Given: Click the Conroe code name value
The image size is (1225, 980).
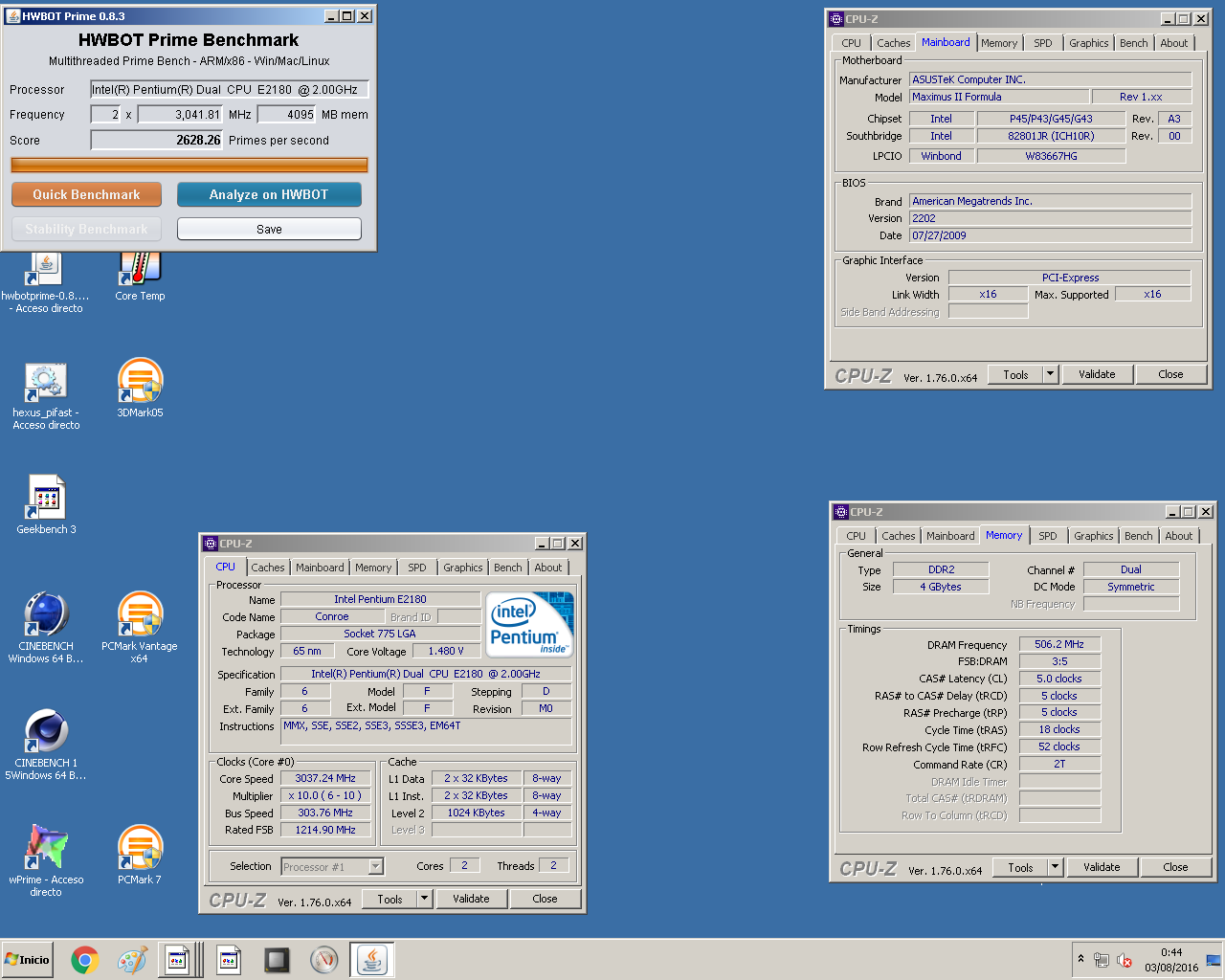Looking at the screenshot, I should (x=332, y=616).
